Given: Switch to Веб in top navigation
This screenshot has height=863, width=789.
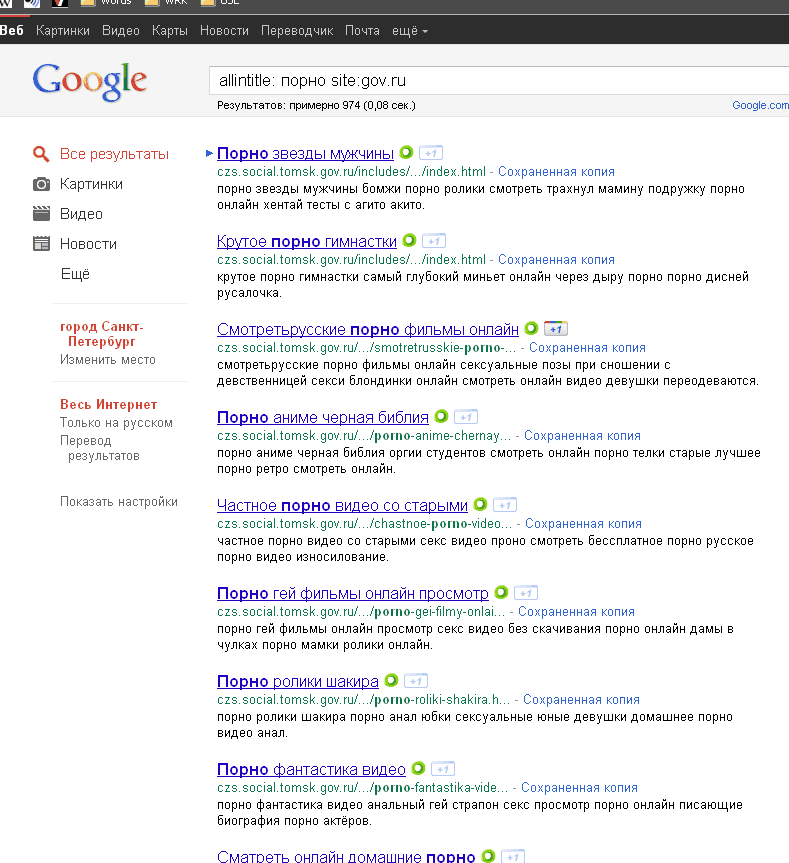Looking at the screenshot, I should [x=12, y=30].
